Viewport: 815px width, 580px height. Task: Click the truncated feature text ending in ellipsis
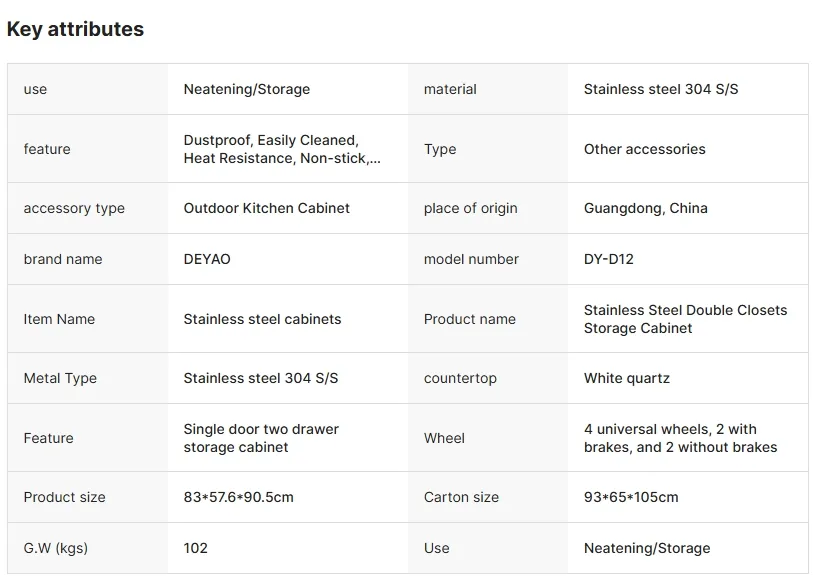(x=282, y=149)
